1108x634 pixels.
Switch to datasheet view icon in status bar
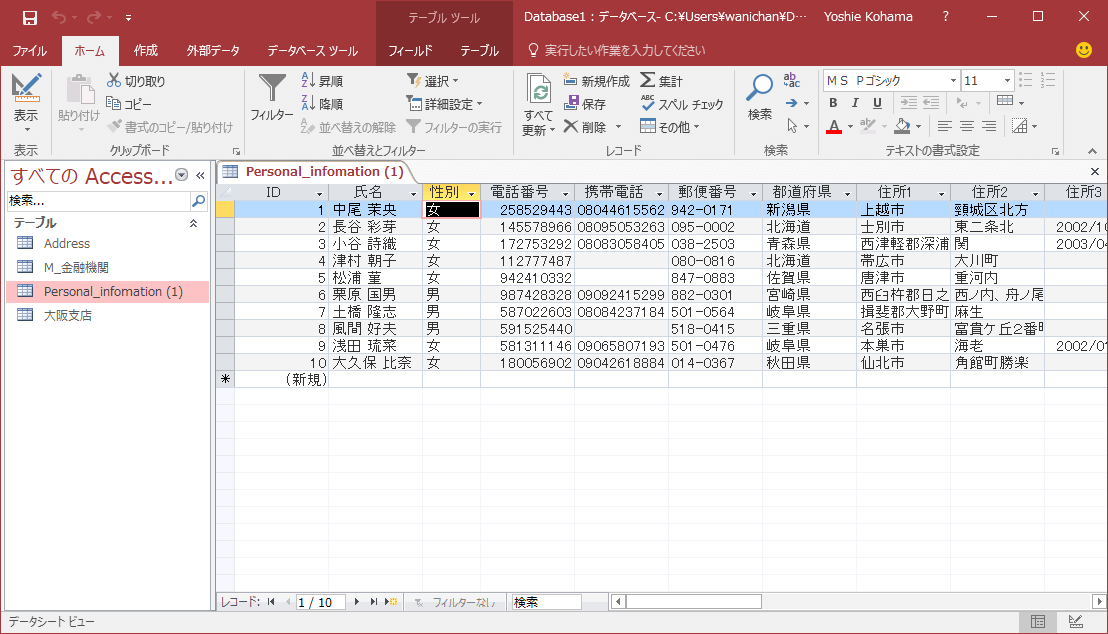coord(1038,622)
